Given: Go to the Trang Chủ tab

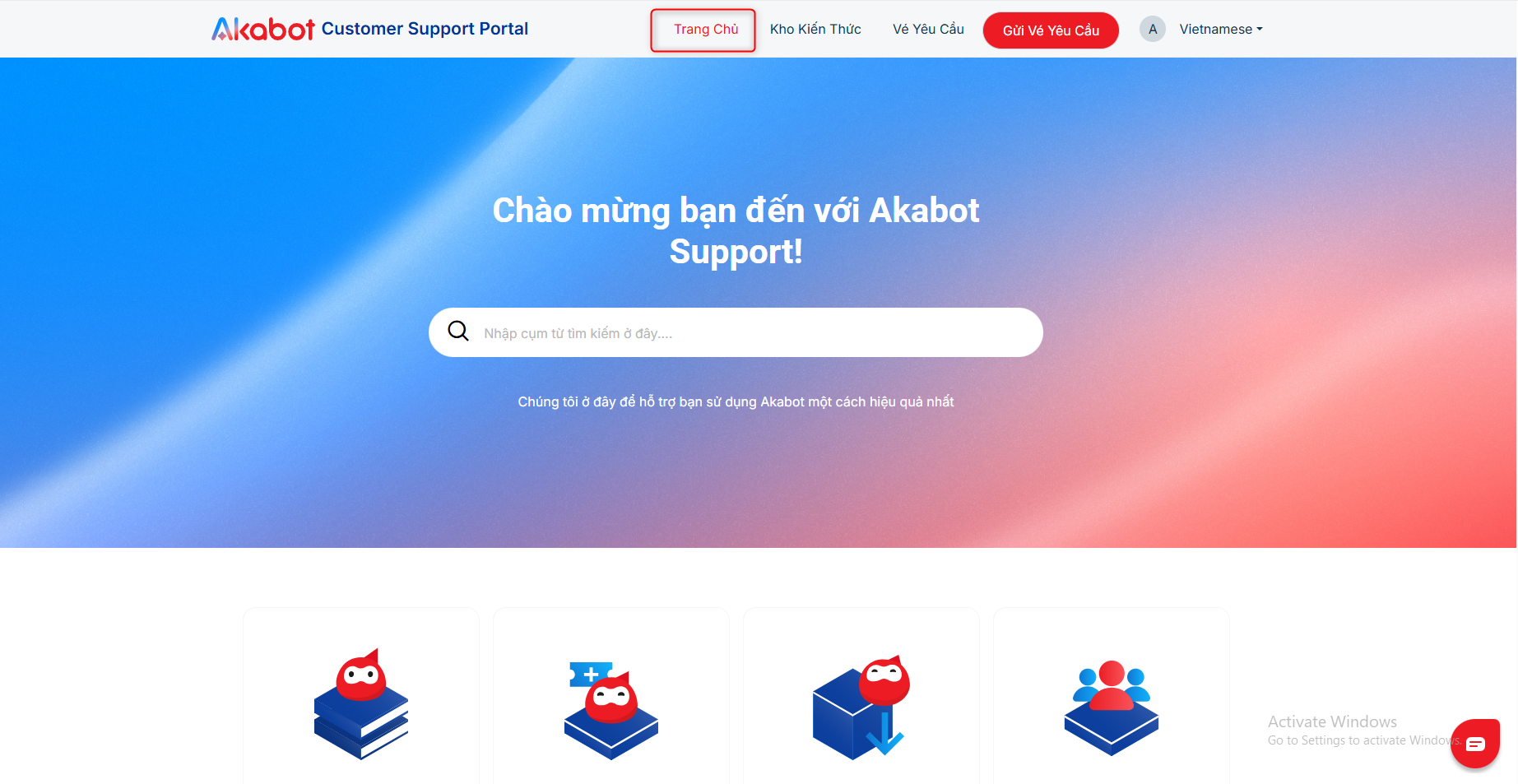Looking at the screenshot, I should click(x=706, y=29).
